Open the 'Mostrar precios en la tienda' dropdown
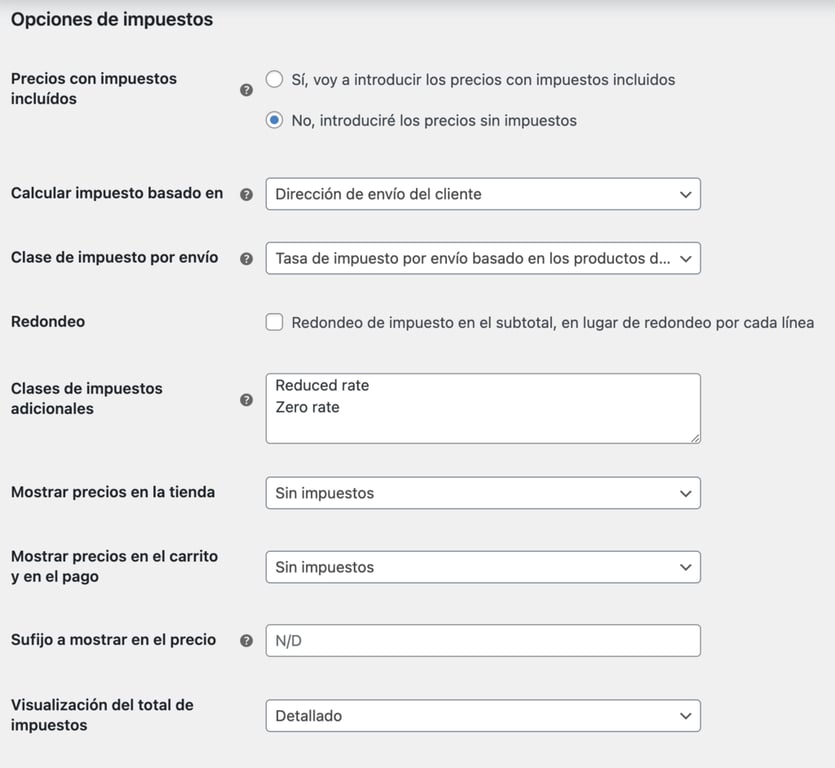This screenshot has width=835, height=768. click(x=482, y=493)
